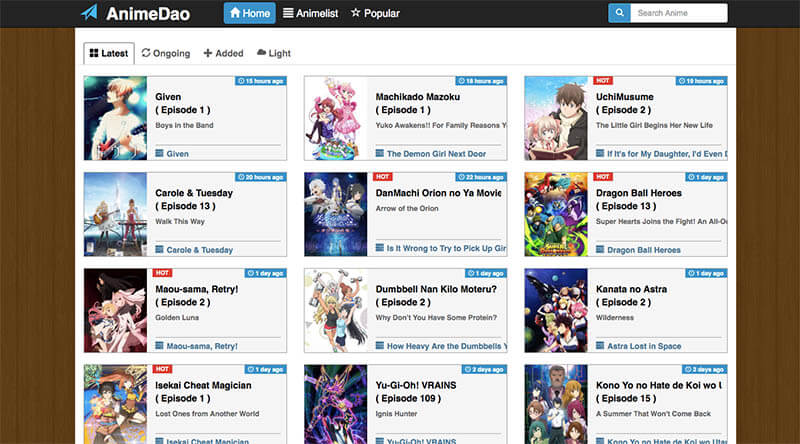
Task: Open Given Episode 1 title
Action: pyautogui.click(x=183, y=104)
